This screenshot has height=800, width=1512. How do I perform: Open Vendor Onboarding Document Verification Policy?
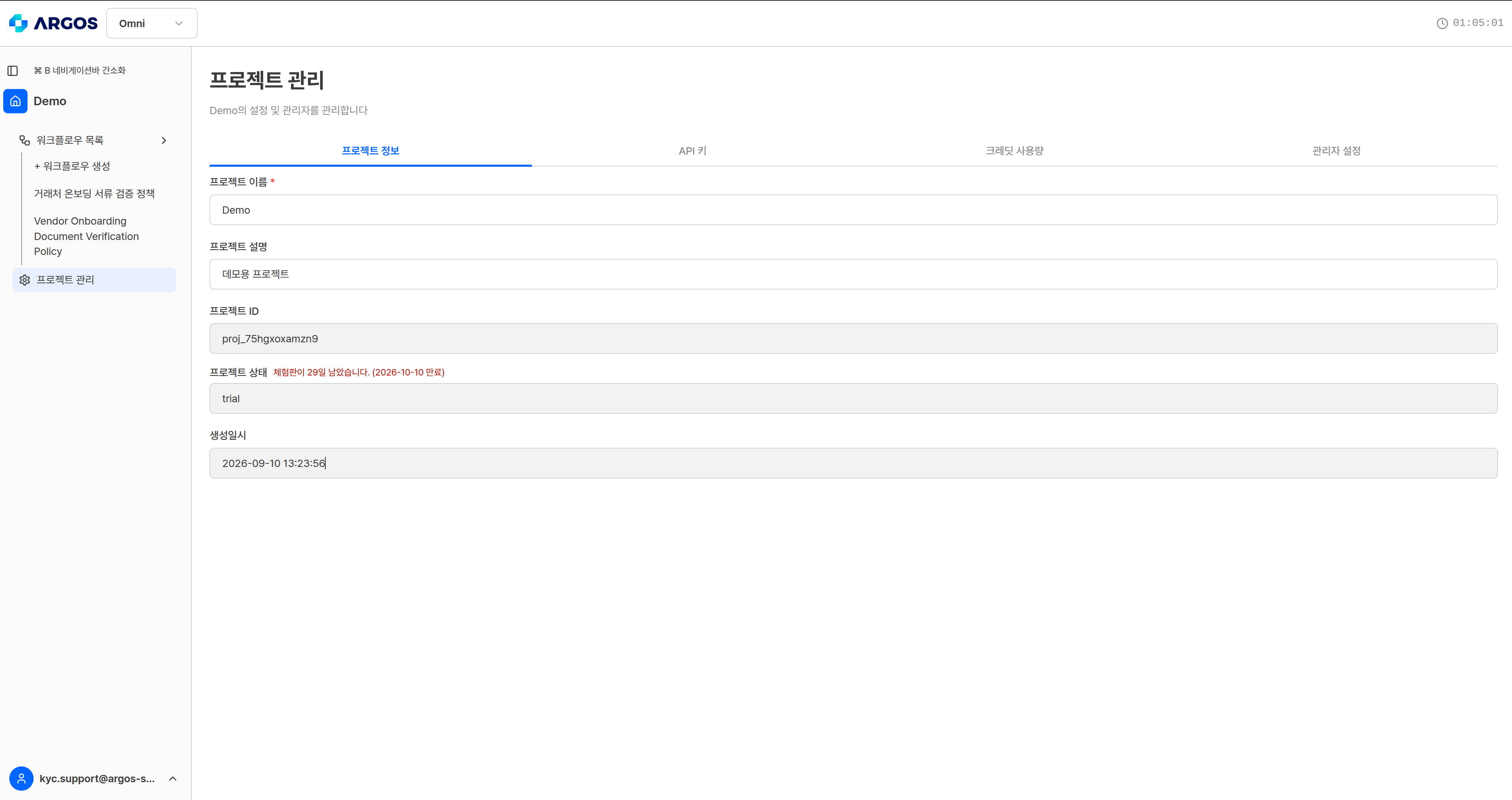(87, 236)
